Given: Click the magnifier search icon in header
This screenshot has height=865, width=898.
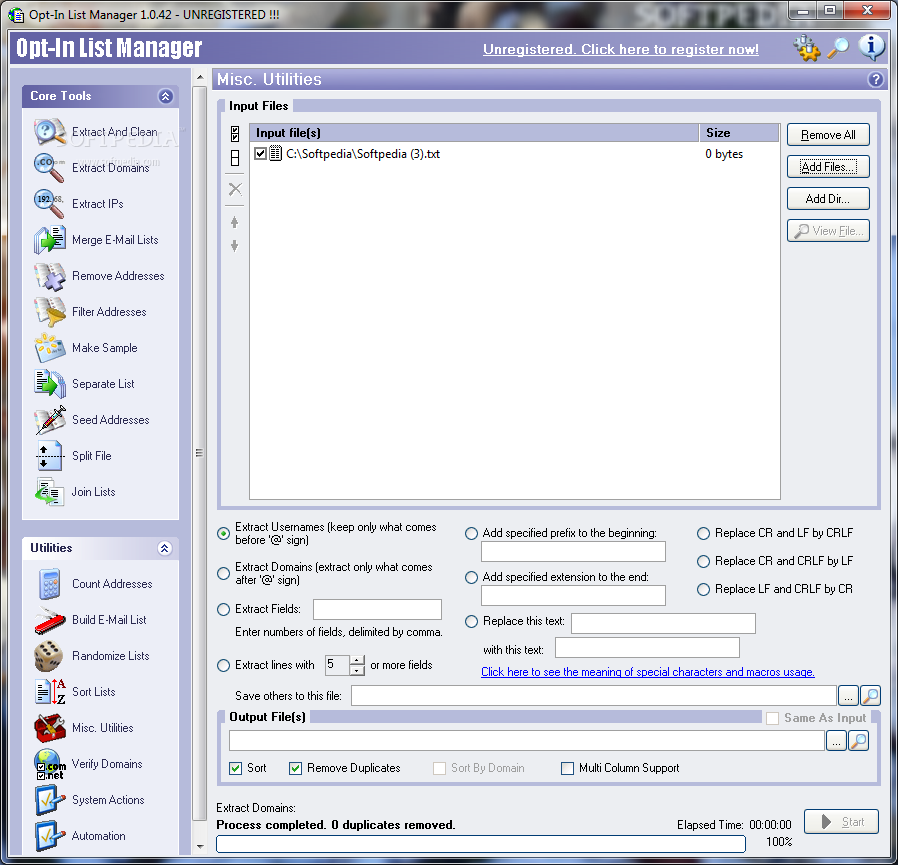Looking at the screenshot, I should tap(838, 48).
